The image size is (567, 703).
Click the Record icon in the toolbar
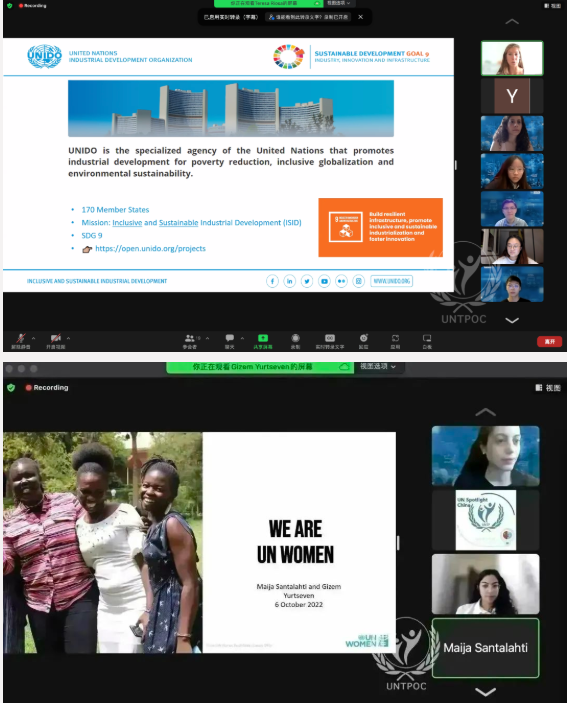point(295,338)
